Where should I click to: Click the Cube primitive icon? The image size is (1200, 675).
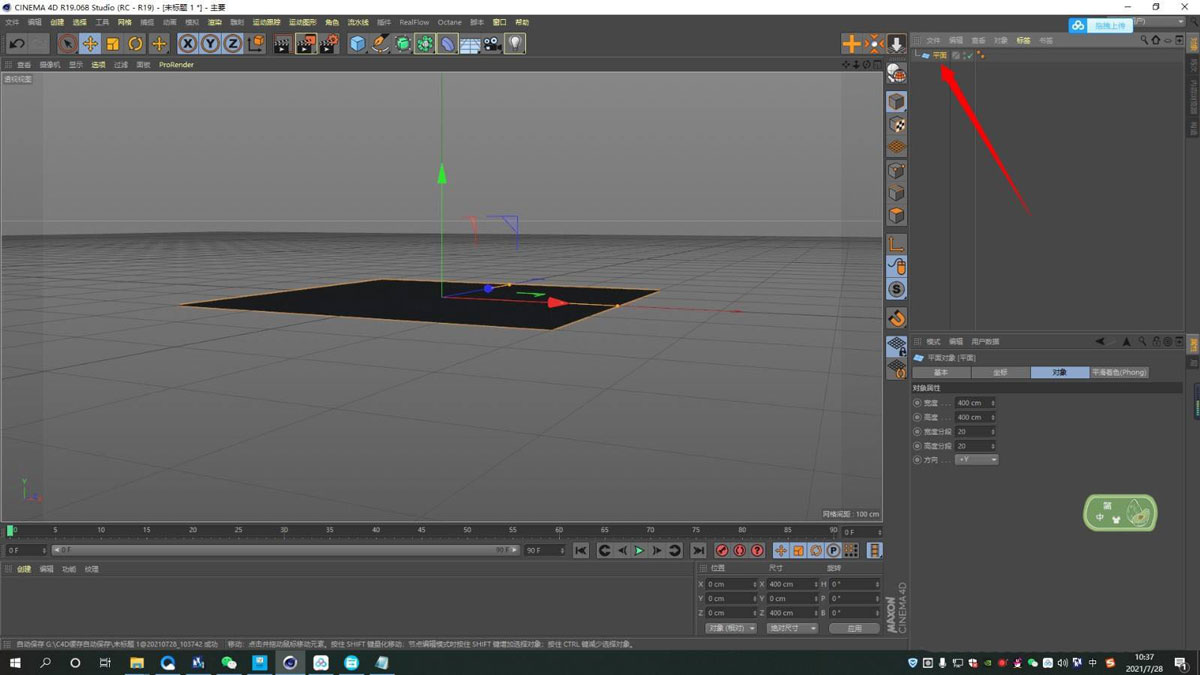click(358, 43)
